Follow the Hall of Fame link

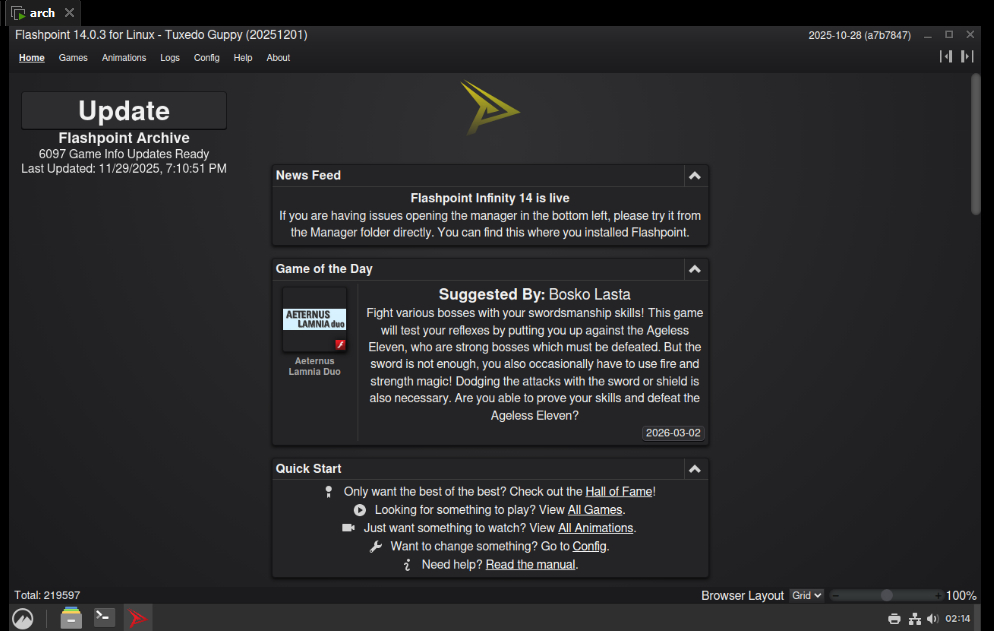pos(618,491)
